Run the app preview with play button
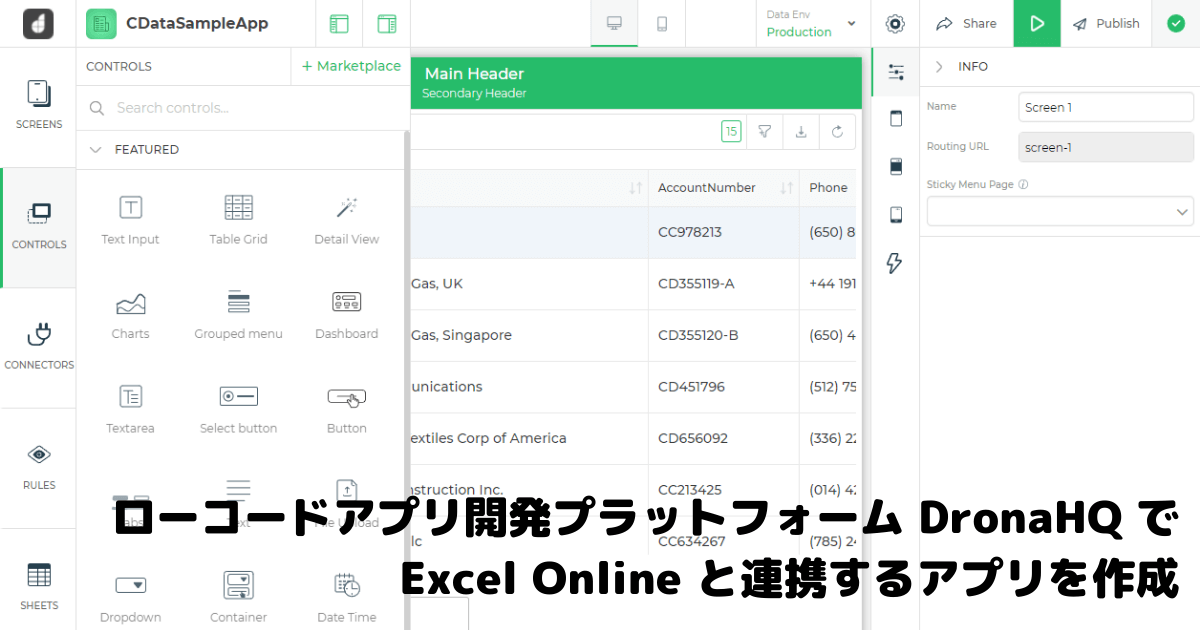The width and height of the screenshot is (1200, 630). [x=1037, y=23]
